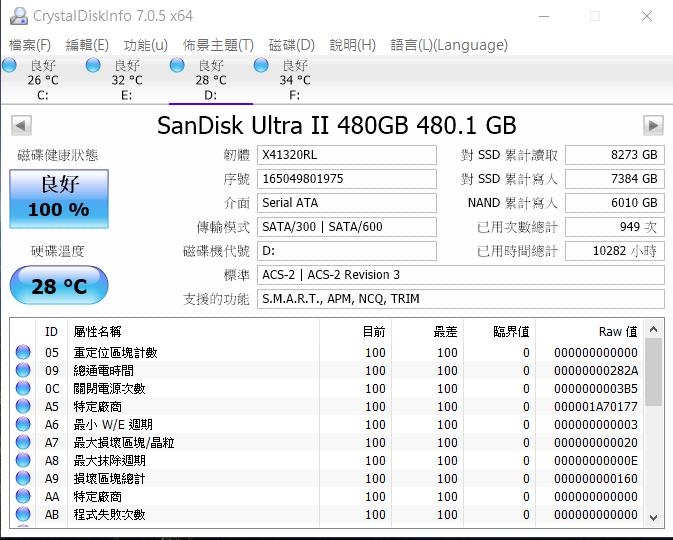Click the blue status icon for attribute A6
The width and height of the screenshot is (673, 540).
23,424
